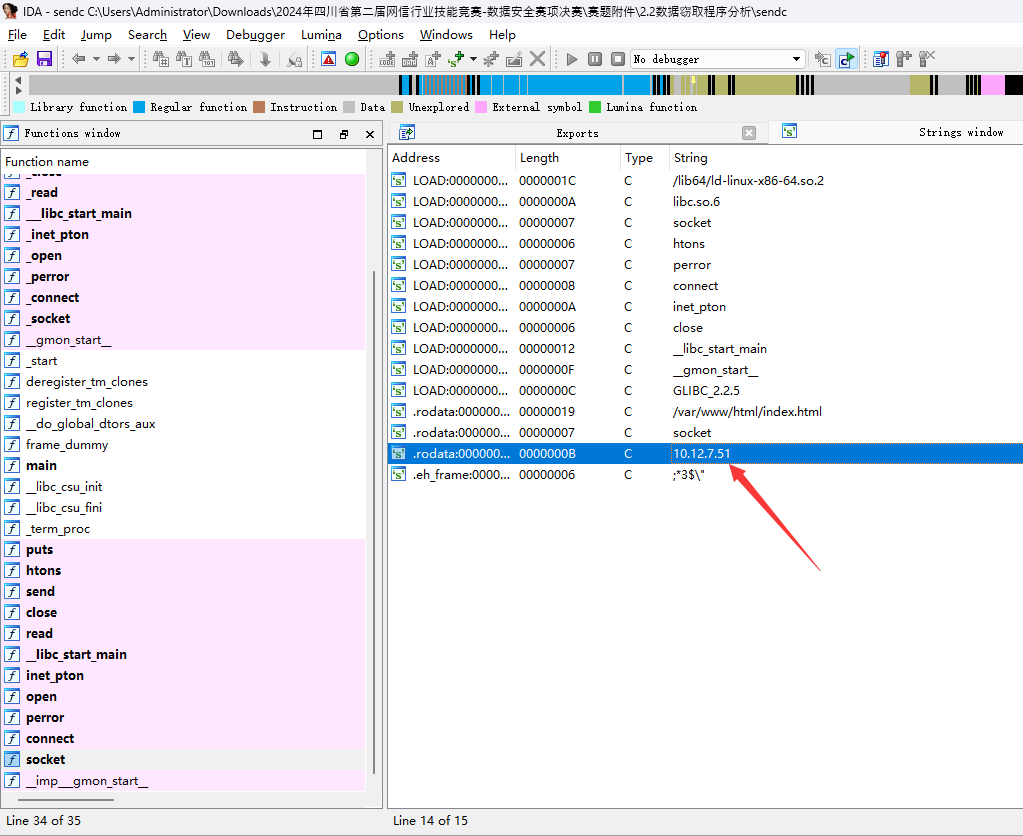Click the Open file toolbar icon
Image resolution: width=1023 pixels, height=836 pixels.
(x=21, y=59)
